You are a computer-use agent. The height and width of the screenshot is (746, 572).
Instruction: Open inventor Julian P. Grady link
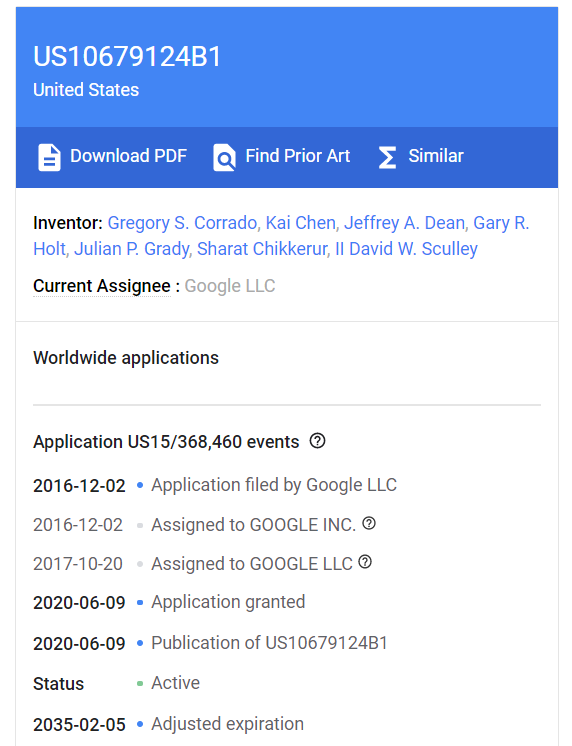pos(131,249)
